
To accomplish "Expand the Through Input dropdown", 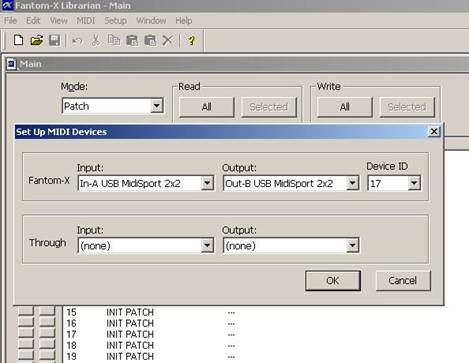I will [x=207, y=246].
